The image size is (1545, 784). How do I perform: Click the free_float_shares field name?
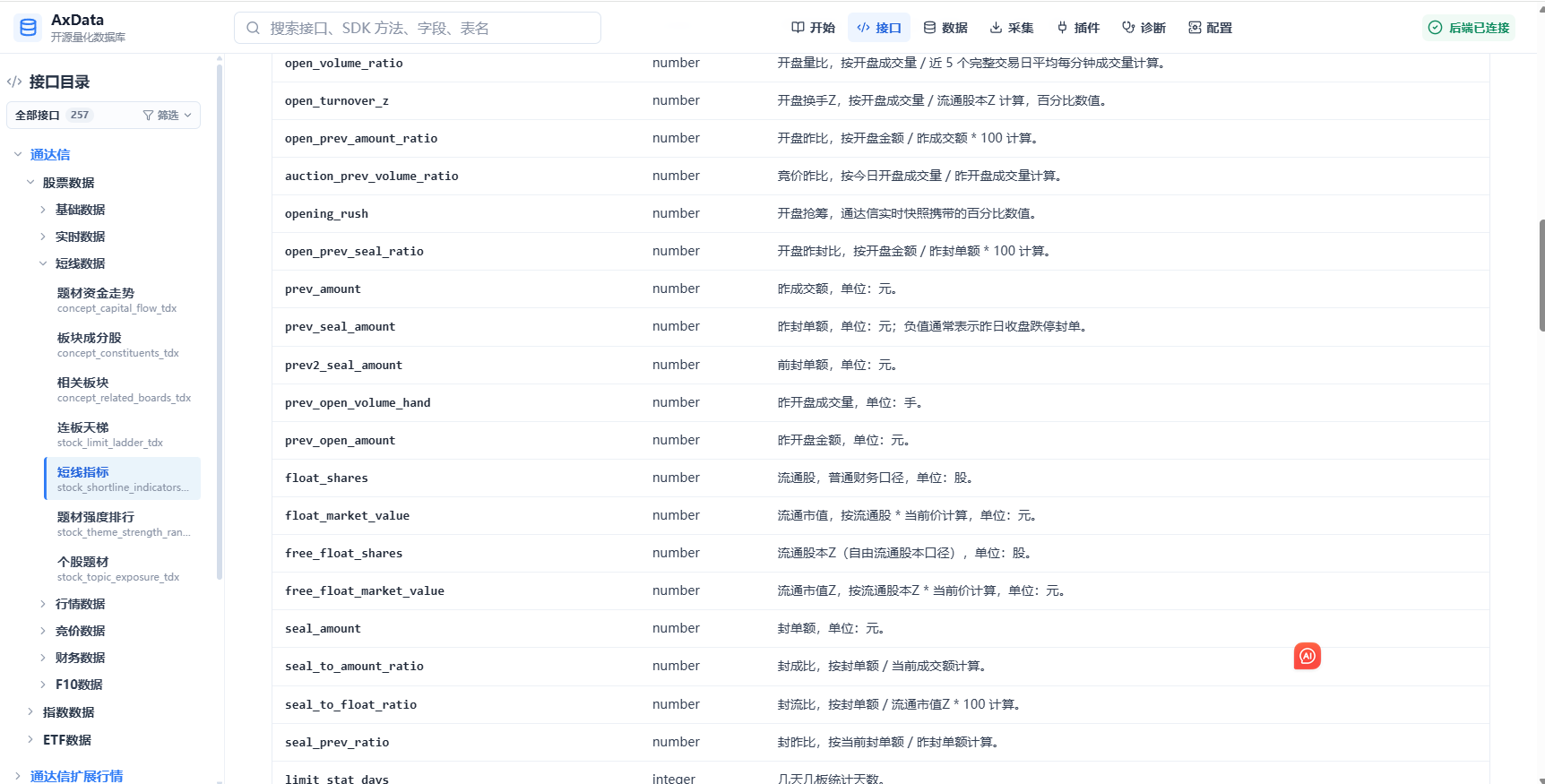pos(343,553)
